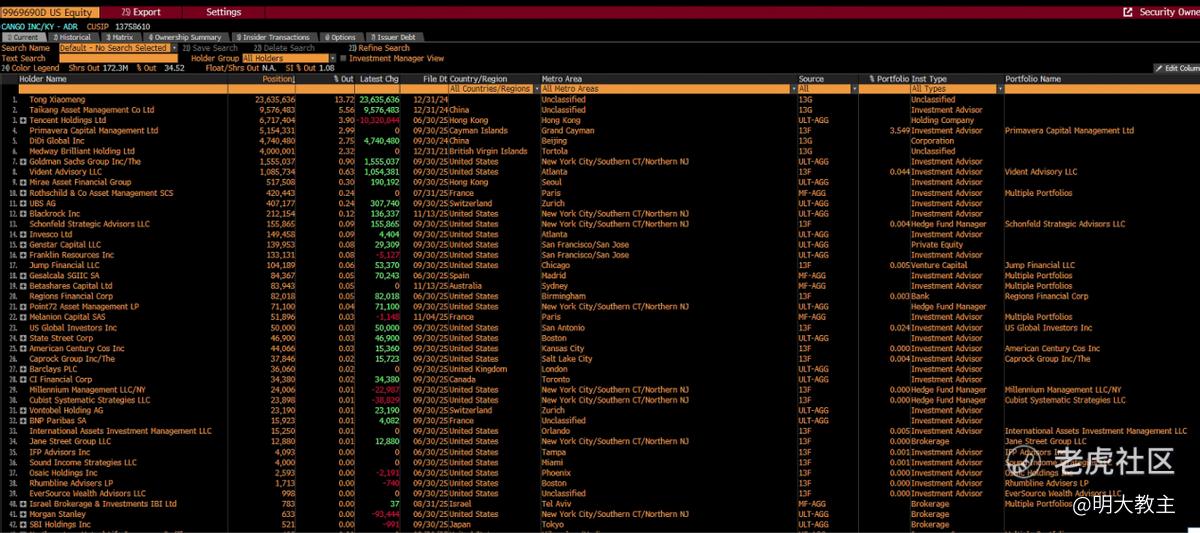Open the Inst Type All Types dropdown
The image size is (1200, 533).
click(x=955, y=89)
